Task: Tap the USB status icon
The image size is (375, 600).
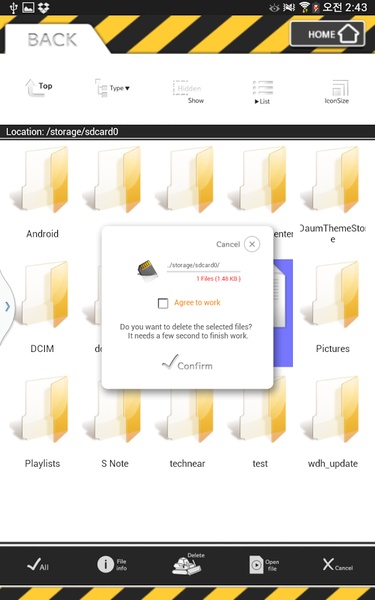Action: (13, 7)
